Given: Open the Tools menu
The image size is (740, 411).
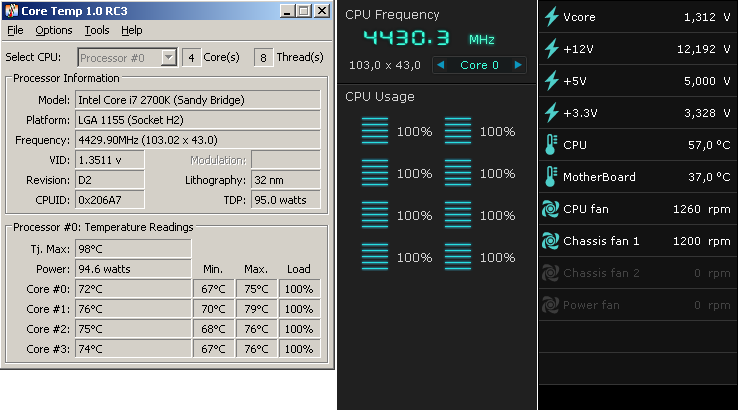Looking at the screenshot, I should click(97, 30).
